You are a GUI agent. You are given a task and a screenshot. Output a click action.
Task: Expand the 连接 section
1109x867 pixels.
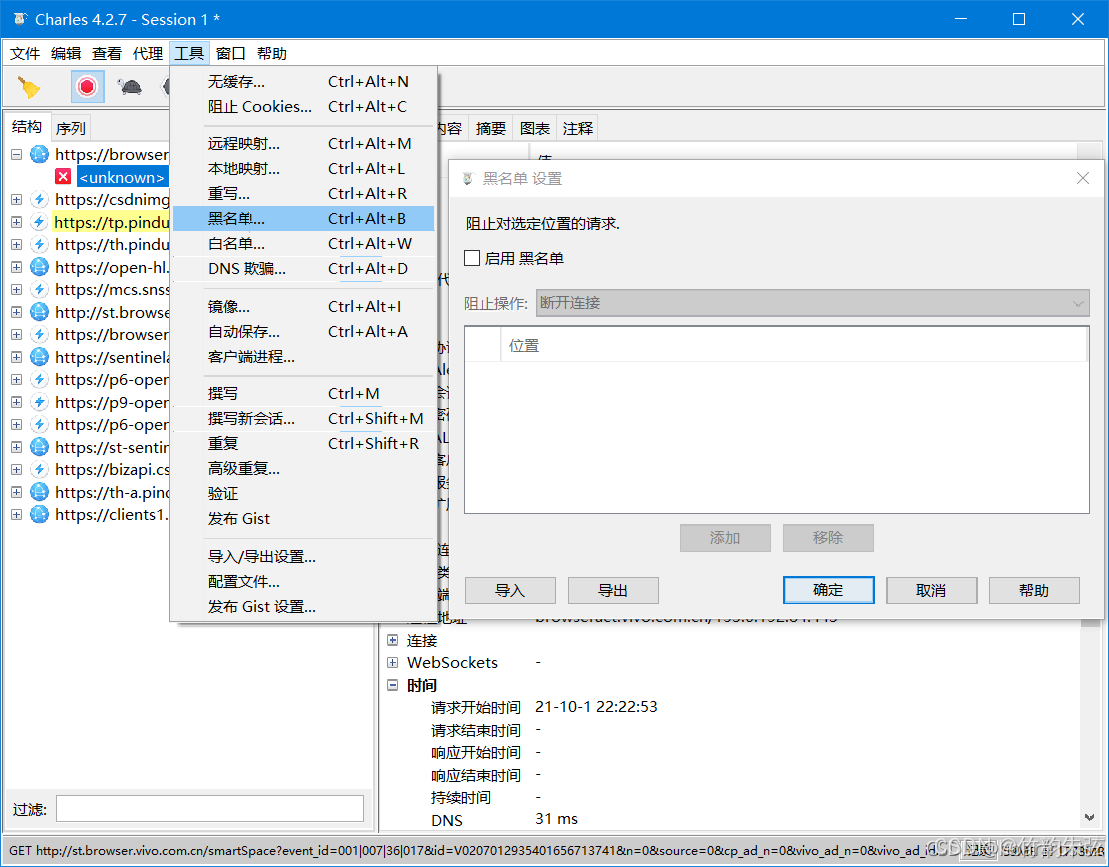click(x=393, y=640)
